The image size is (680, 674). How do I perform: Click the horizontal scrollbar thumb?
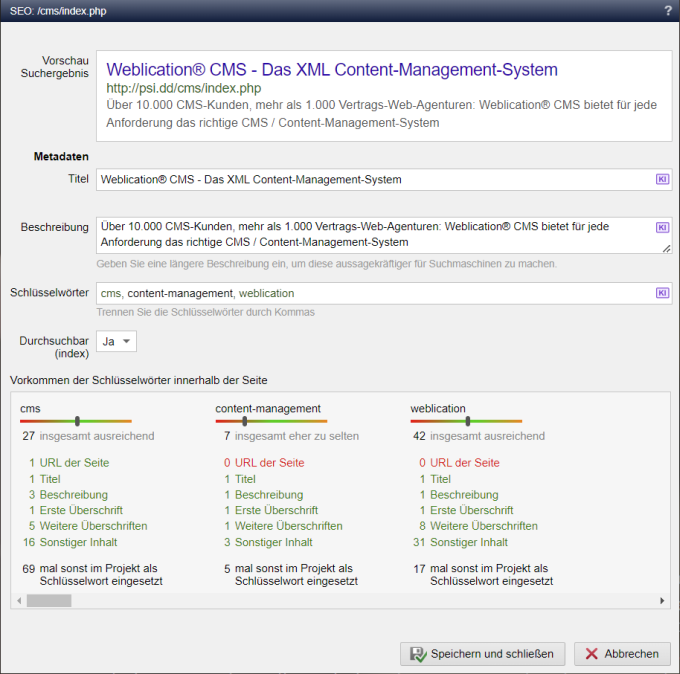(x=49, y=601)
